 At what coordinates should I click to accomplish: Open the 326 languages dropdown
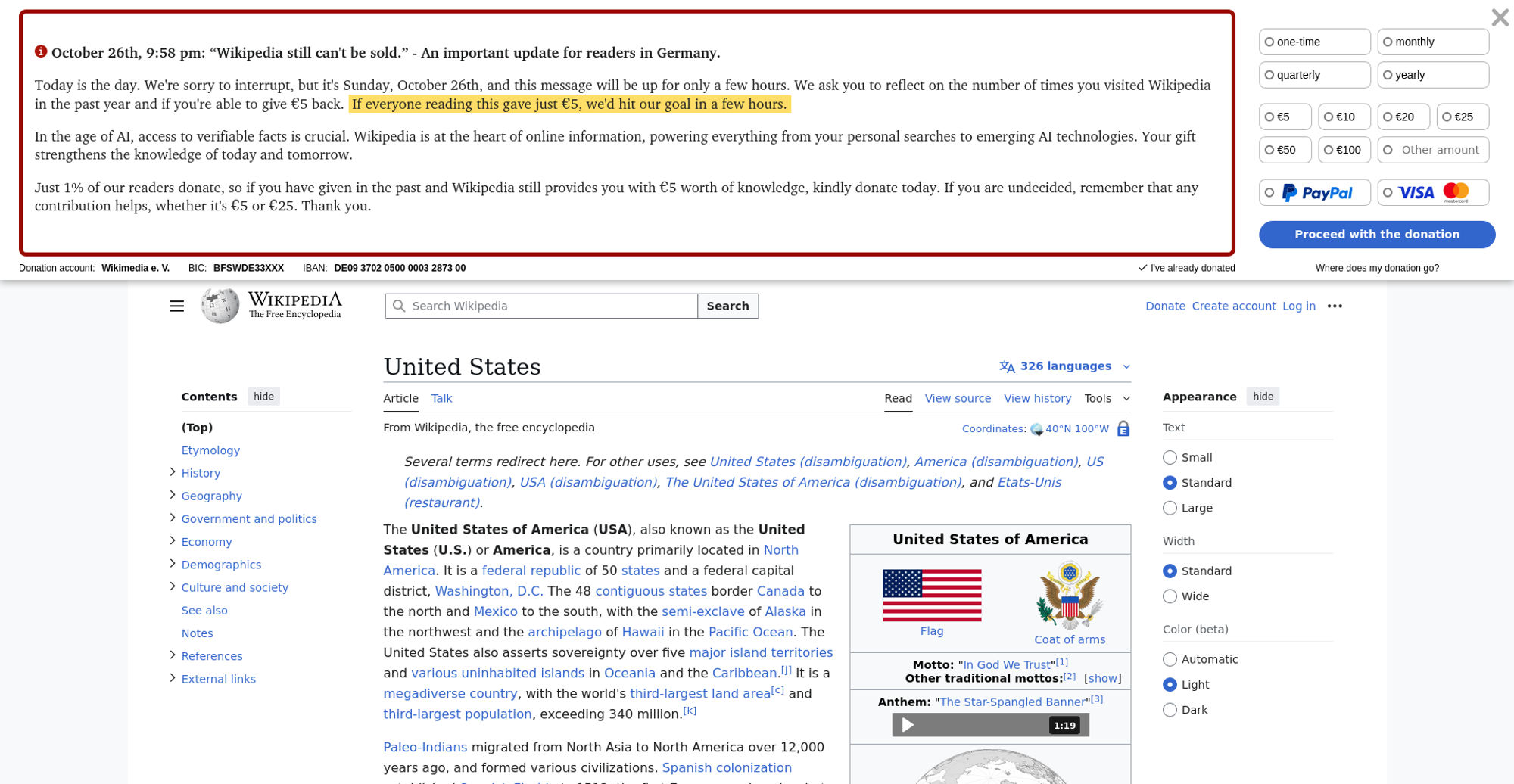pyautogui.click(x=1065, y=366)
